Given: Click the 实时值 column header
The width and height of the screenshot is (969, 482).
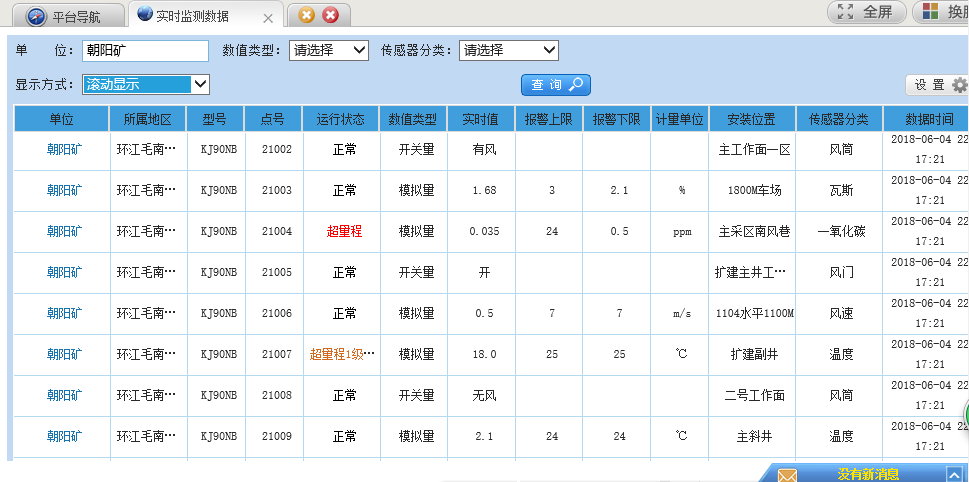Looking at the screenshot, I should (481, 119).
